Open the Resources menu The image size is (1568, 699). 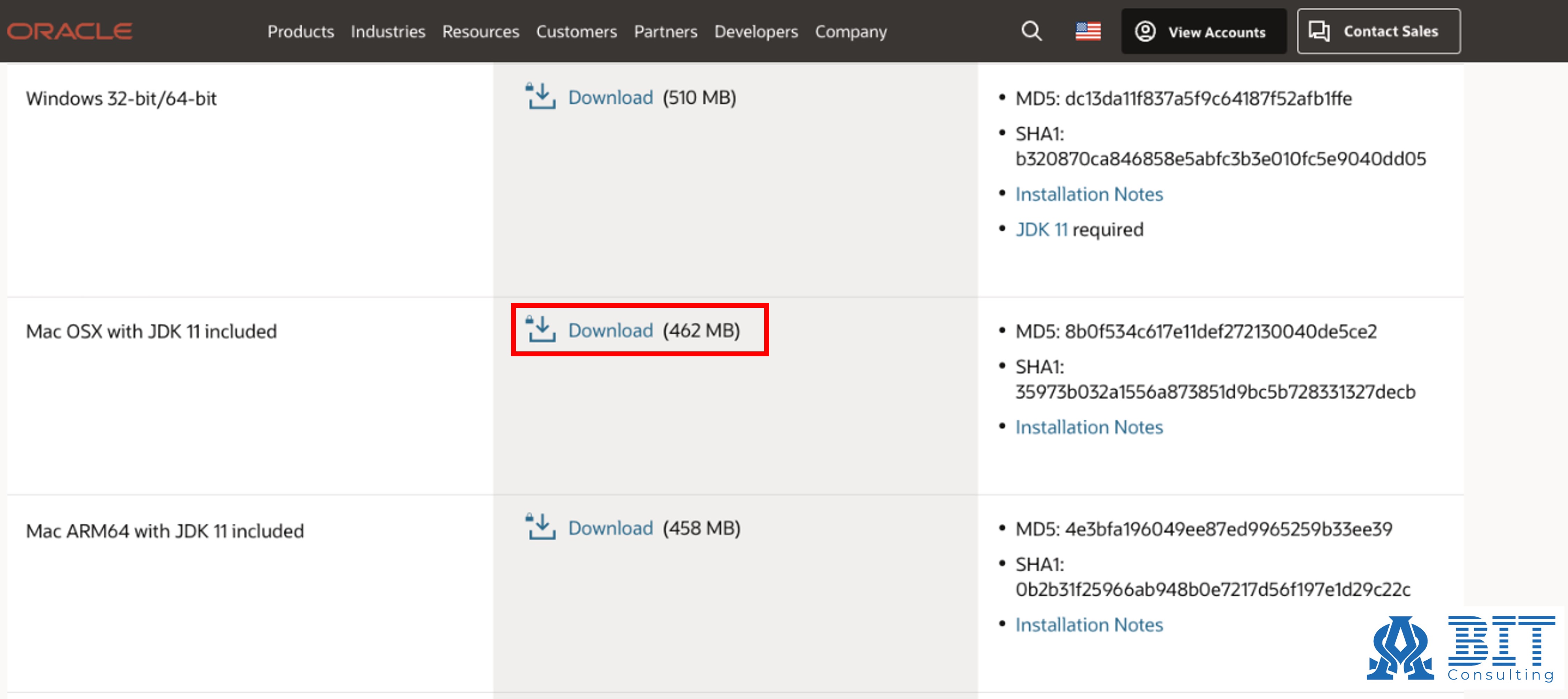480,32
